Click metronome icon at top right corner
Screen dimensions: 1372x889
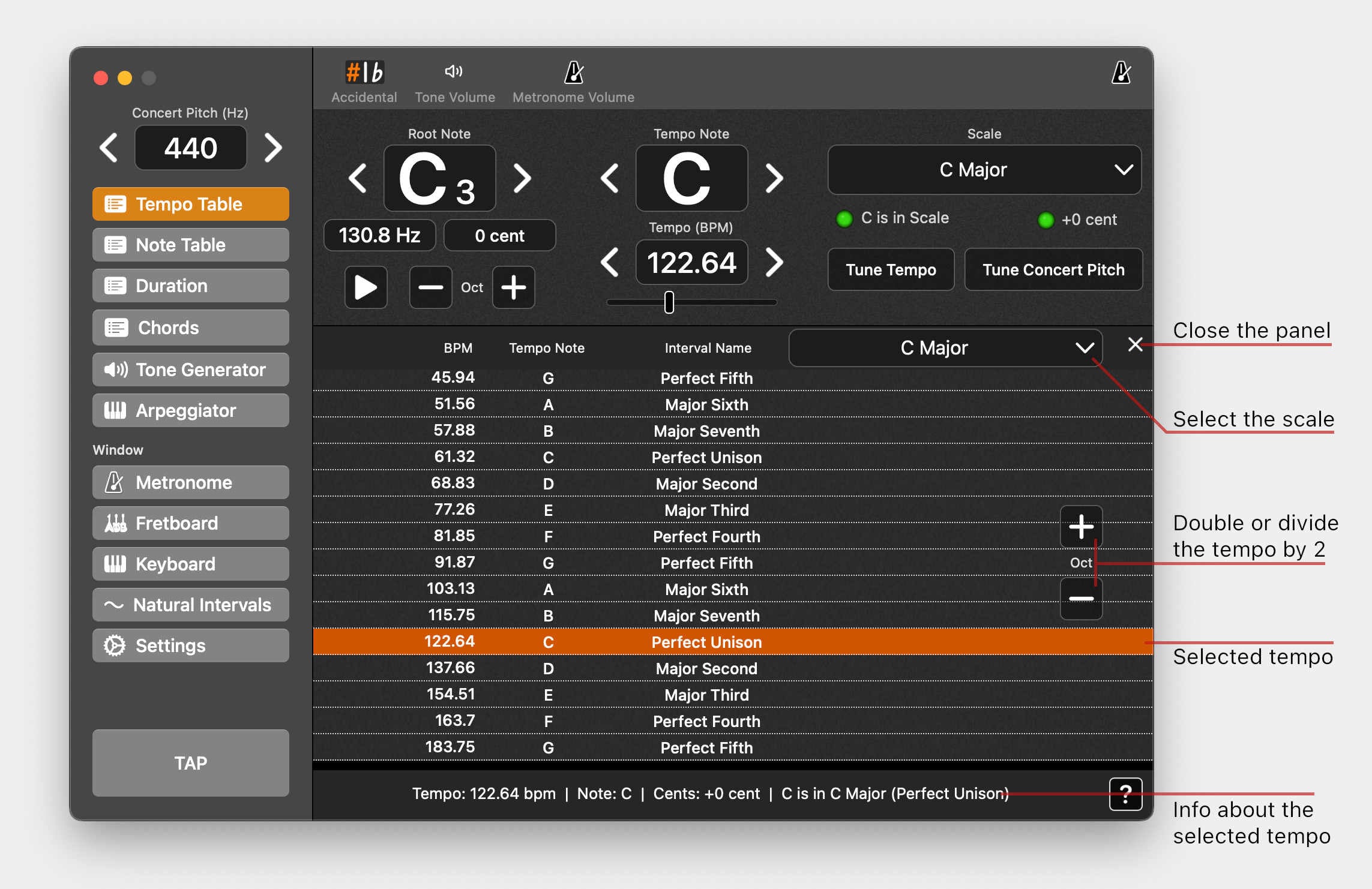(x=1121, y=73)
